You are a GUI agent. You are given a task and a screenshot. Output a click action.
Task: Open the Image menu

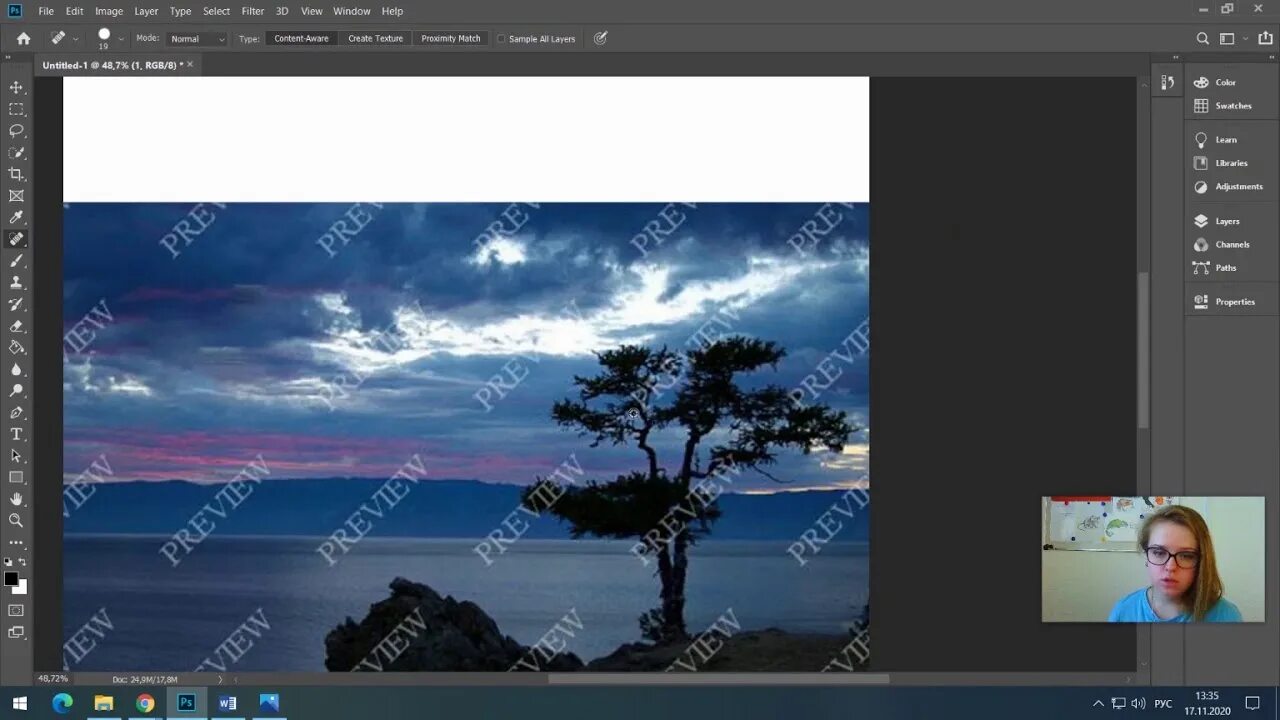point(109,11)
